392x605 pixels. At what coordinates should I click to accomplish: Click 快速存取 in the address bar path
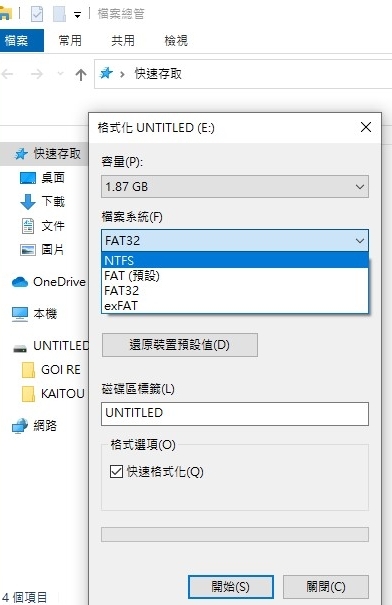(x=158, y=73)
